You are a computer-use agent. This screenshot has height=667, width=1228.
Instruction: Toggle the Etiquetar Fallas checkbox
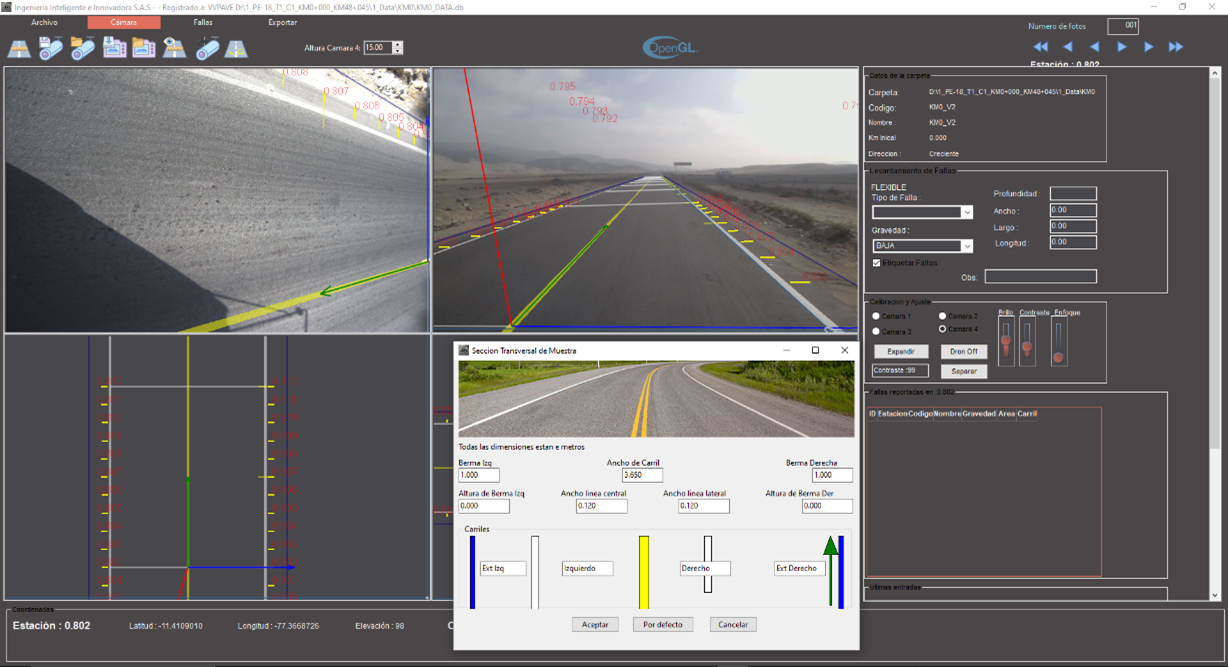pos(877,263)
